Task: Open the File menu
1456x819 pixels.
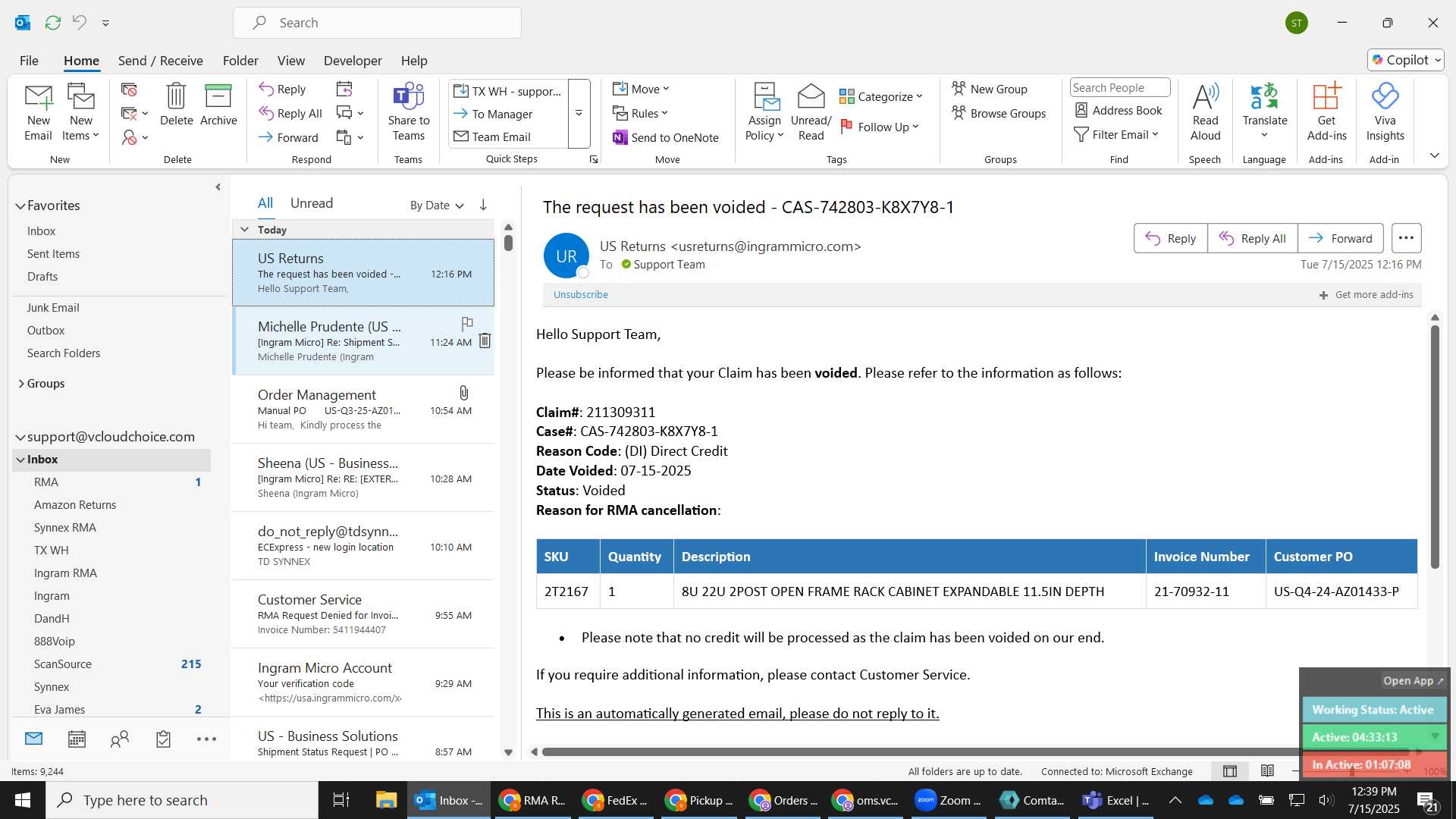Action: point(29,61)
